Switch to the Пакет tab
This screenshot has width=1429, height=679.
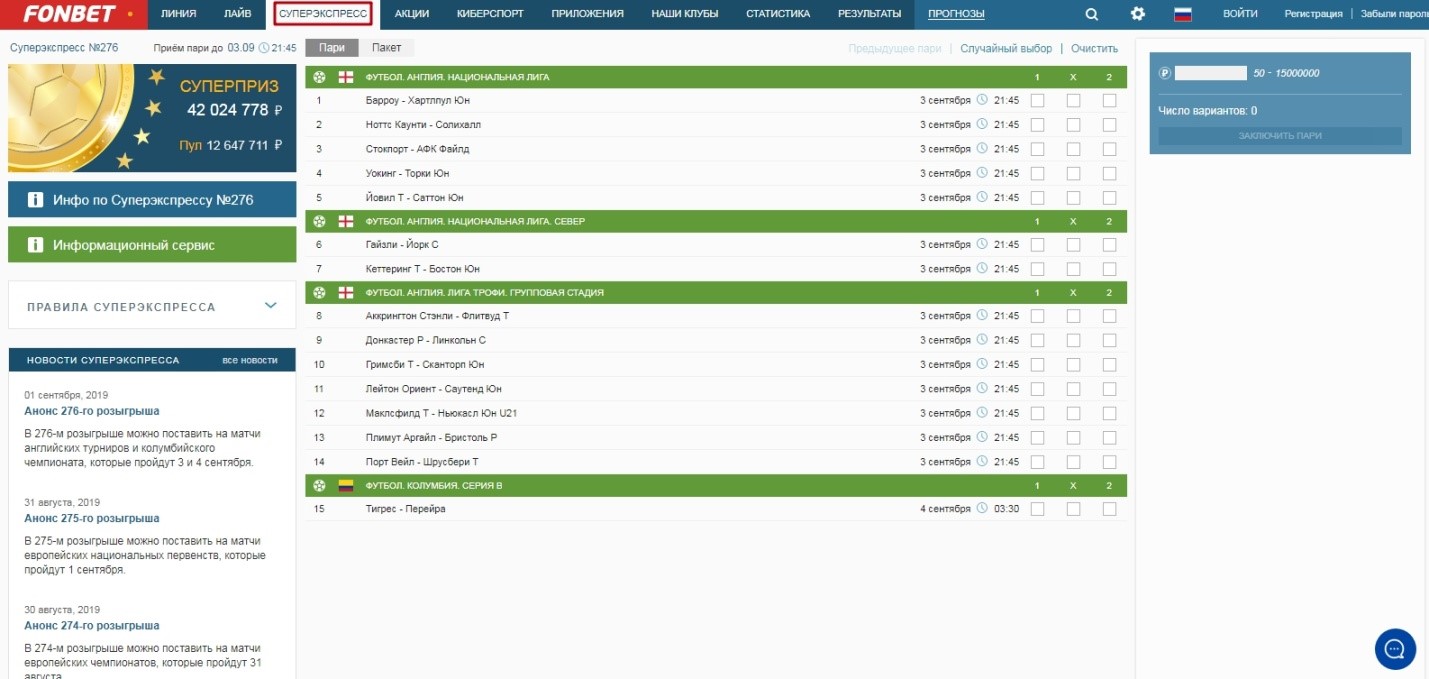[386, 48]
